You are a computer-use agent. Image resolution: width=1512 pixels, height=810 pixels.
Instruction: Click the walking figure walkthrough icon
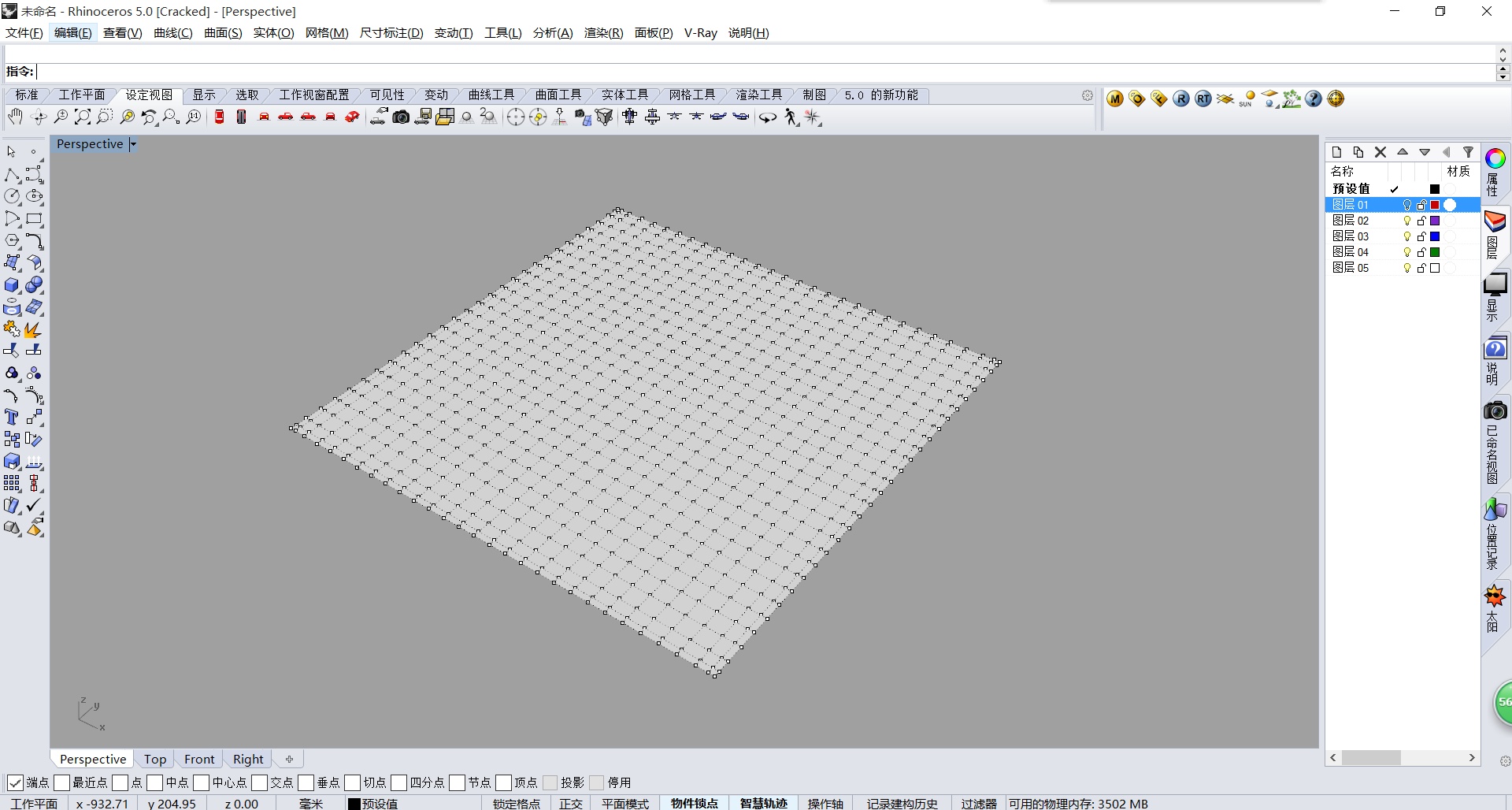tap(791, 117)
